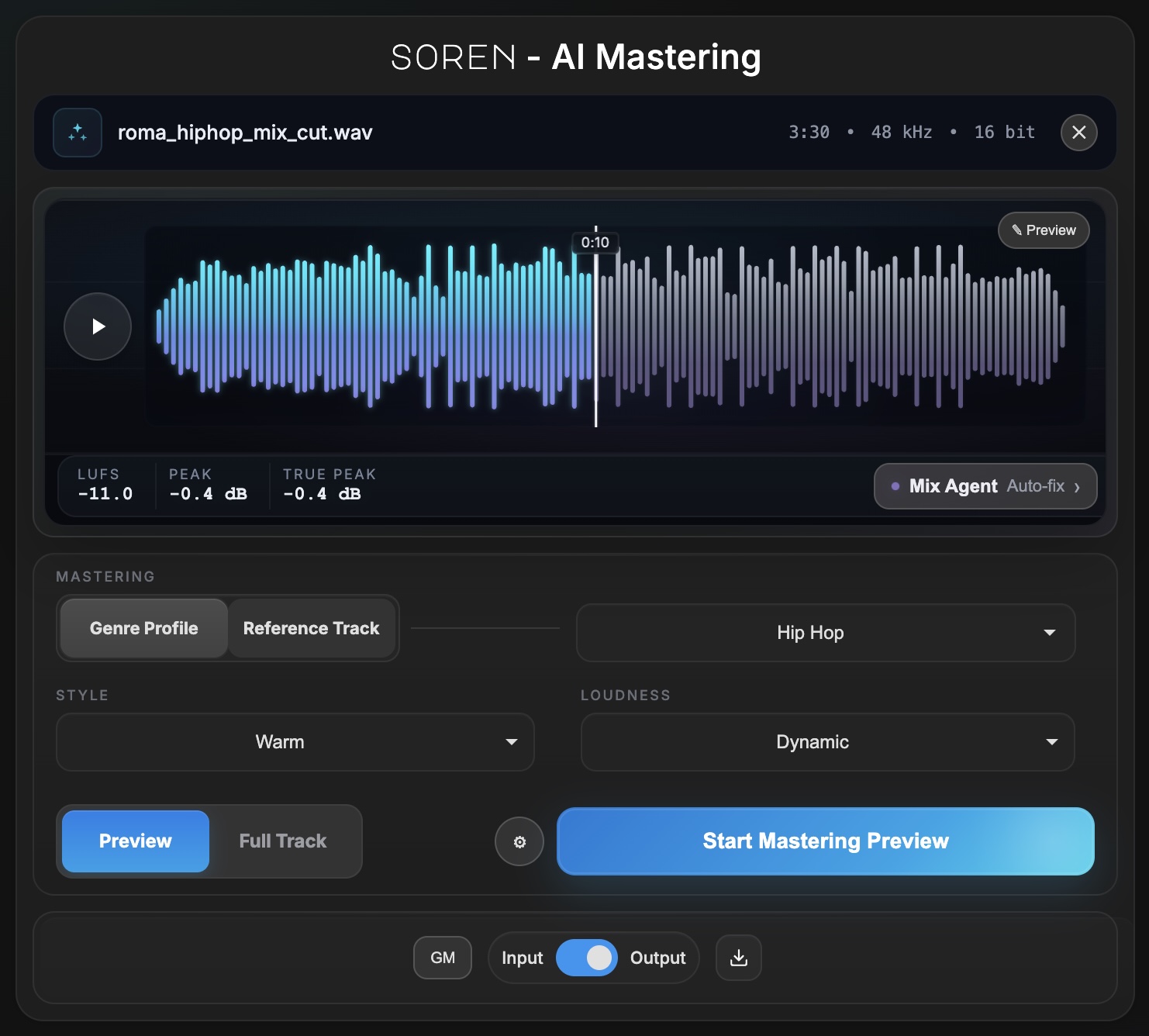This screenshot has height=1036, width=1149.
Task: Open the Dynamic loudness dropdown
Action: tap(828, 742)
